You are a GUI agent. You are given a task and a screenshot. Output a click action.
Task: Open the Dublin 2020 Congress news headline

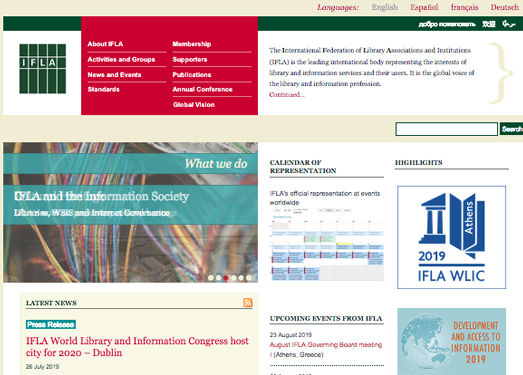[x=137, y=347]
